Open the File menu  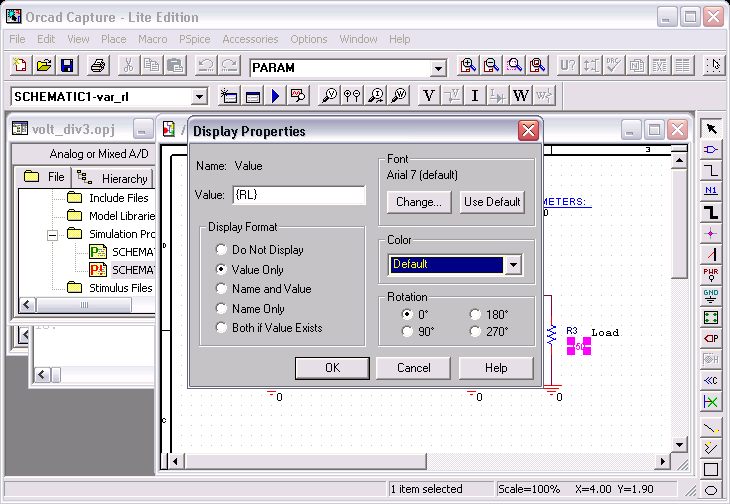pyautogui.click(x=17, y=39)
